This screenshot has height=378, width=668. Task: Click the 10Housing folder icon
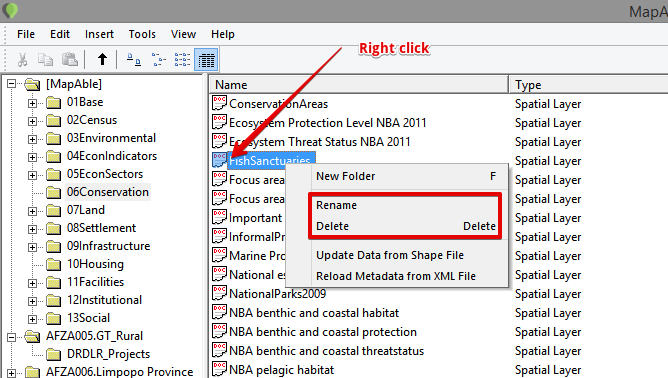tap(54, 265)
